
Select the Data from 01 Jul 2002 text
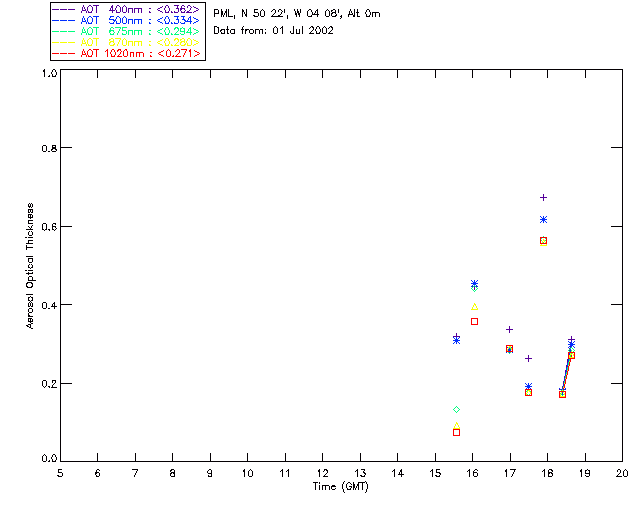[x=273, y=30]
